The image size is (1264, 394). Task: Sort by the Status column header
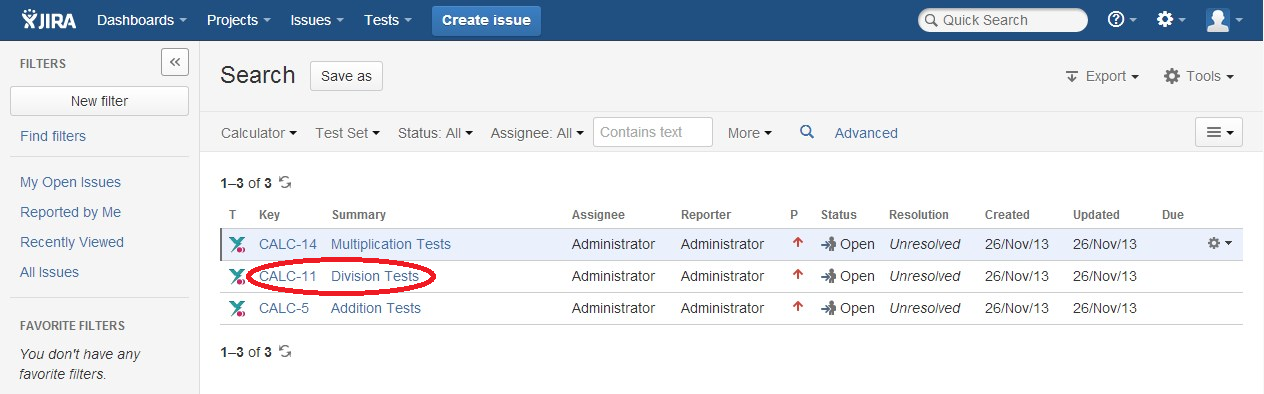tap(839, 215)
